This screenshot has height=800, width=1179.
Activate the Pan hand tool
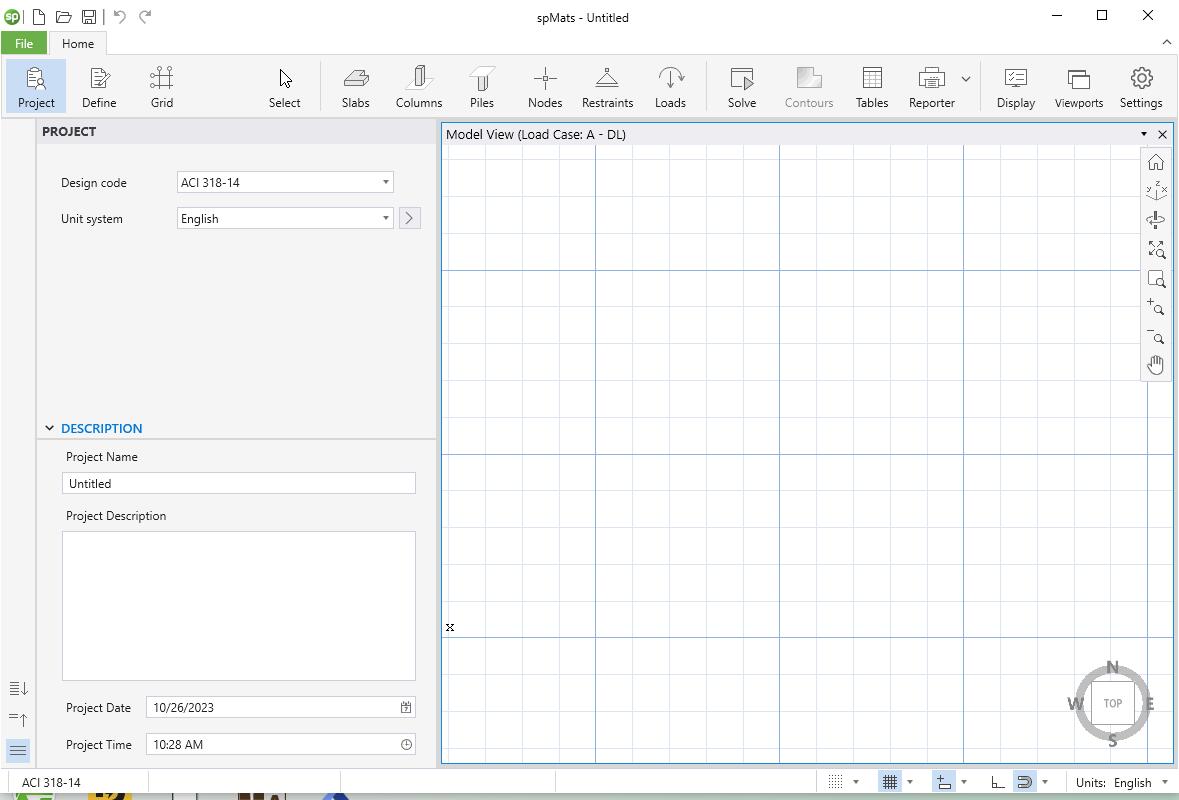pos(1156,365)
